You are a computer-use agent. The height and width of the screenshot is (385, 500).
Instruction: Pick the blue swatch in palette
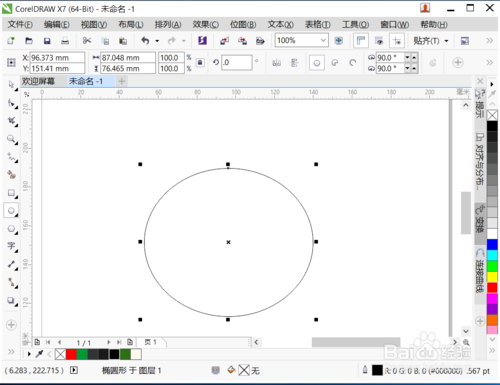point(492,244)
